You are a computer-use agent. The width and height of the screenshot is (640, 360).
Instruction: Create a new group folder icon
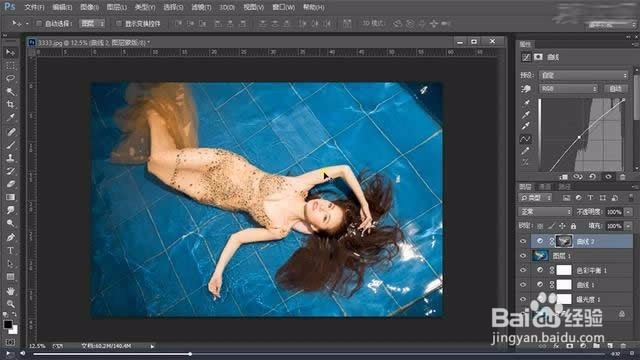(596, 346)
